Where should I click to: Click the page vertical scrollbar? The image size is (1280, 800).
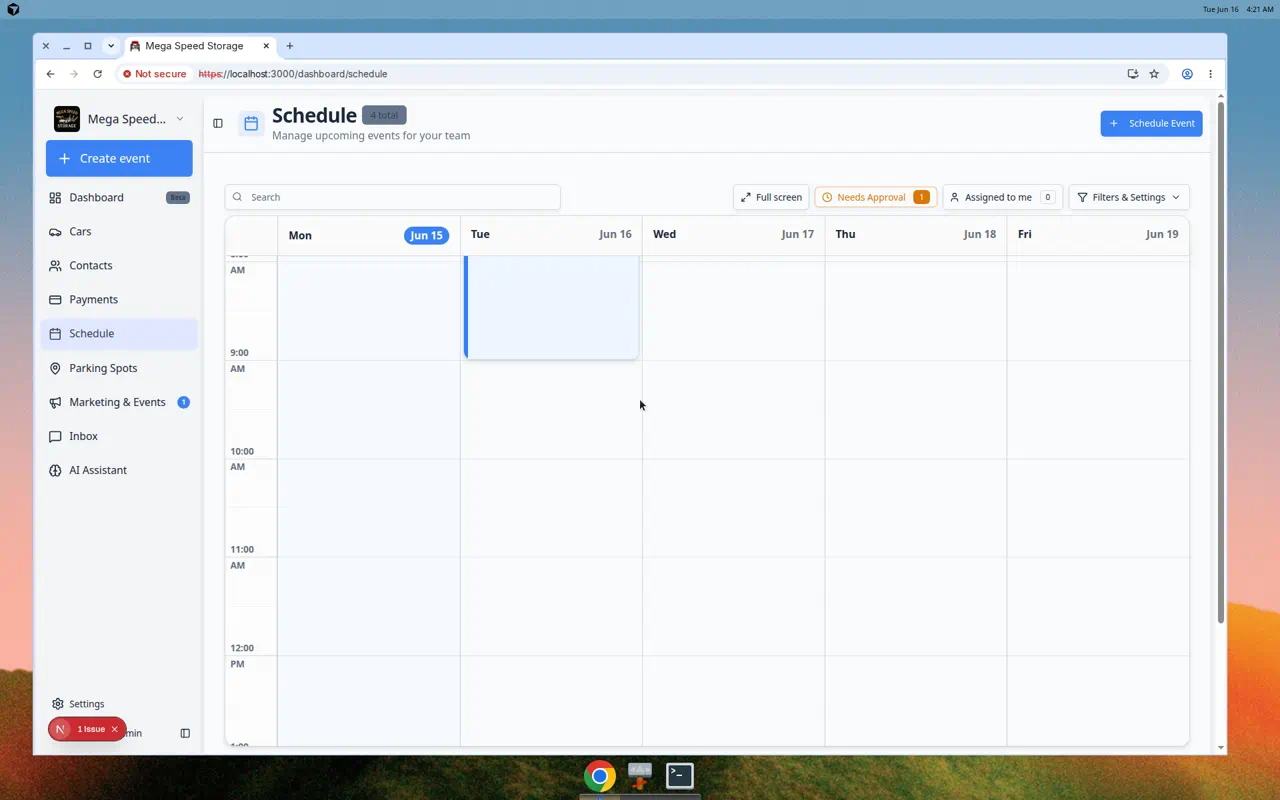1221,362
